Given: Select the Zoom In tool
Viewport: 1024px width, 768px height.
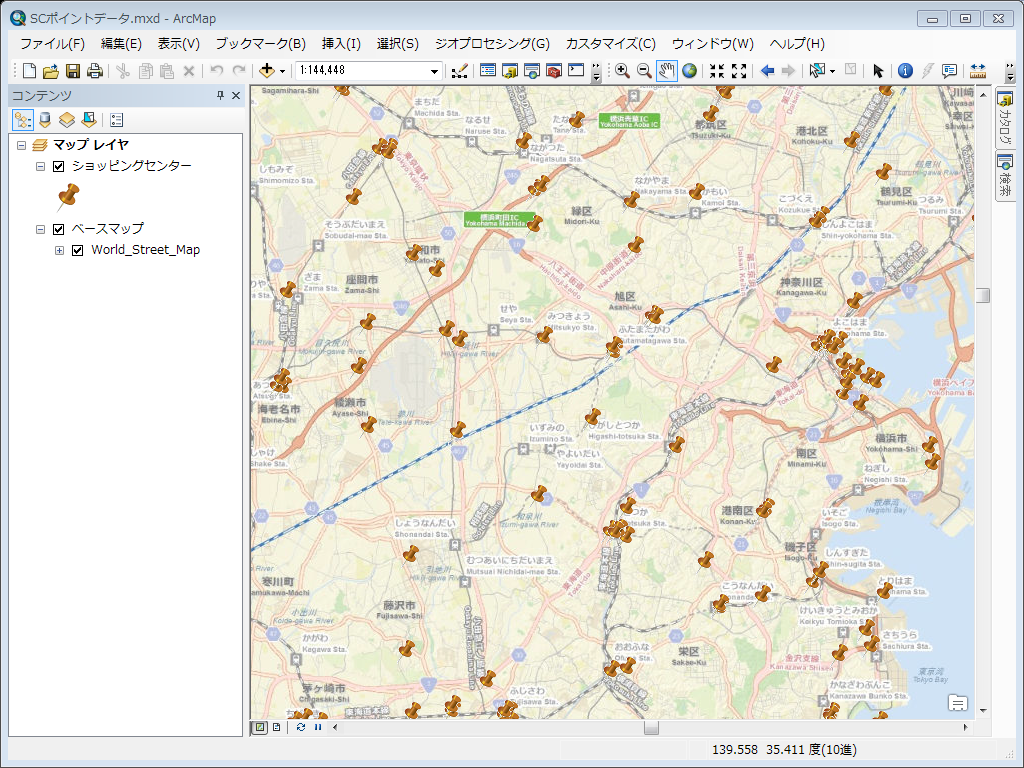Looking at the screenshot, I should click(x=622, y=71).
